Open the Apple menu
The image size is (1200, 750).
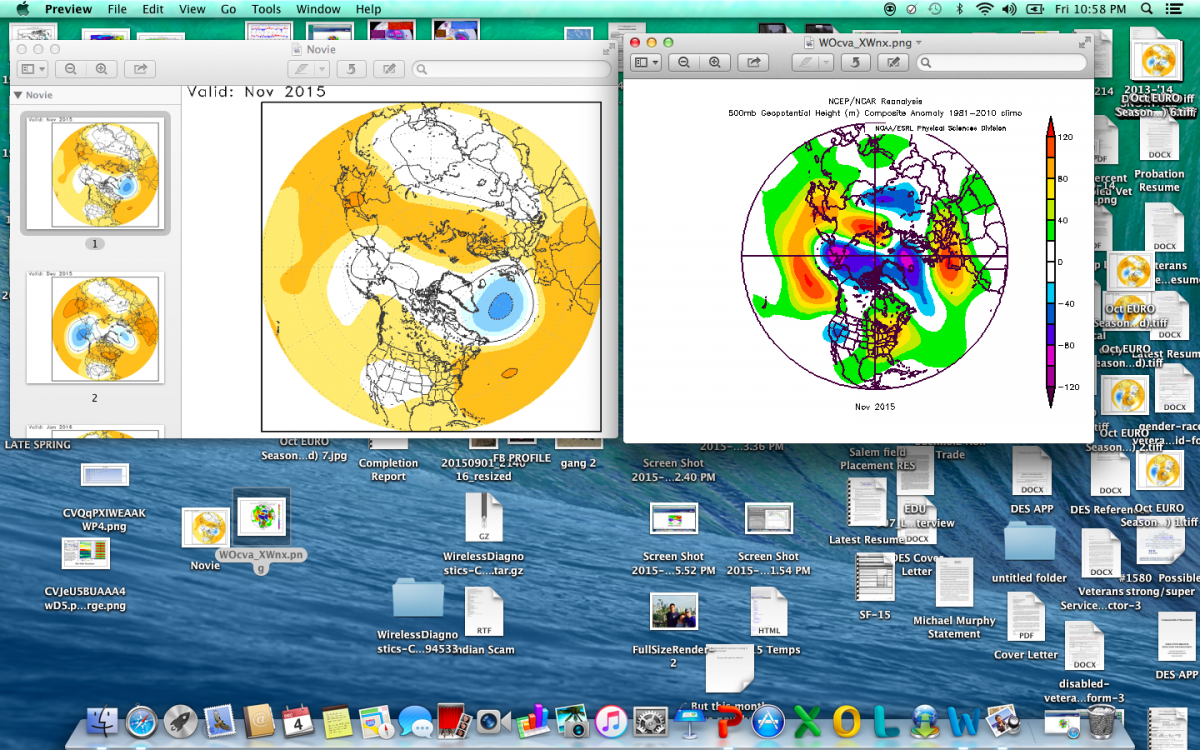(x=22, y=9)
